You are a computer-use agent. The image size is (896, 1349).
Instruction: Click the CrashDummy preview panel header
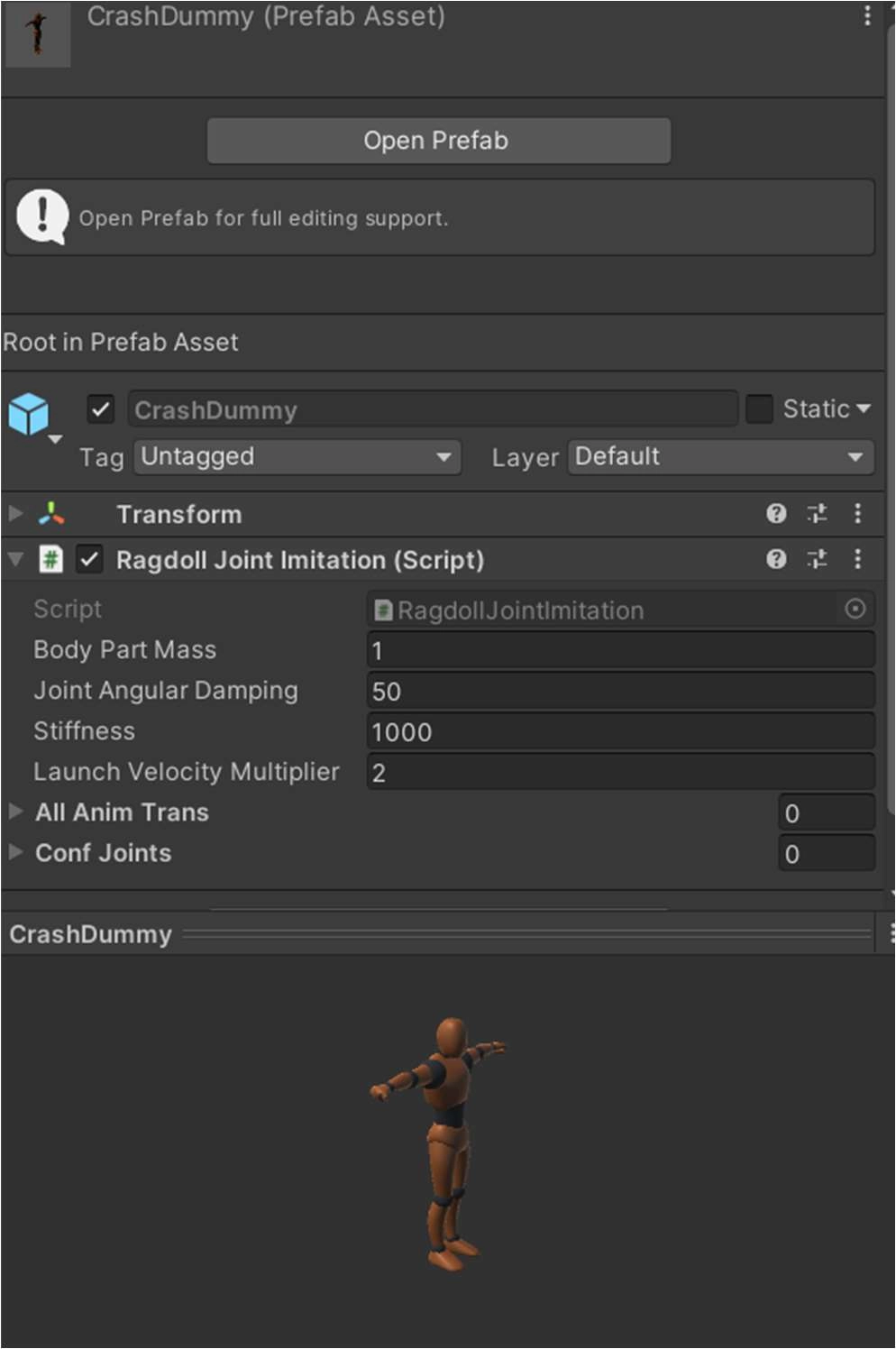point(438,934)
